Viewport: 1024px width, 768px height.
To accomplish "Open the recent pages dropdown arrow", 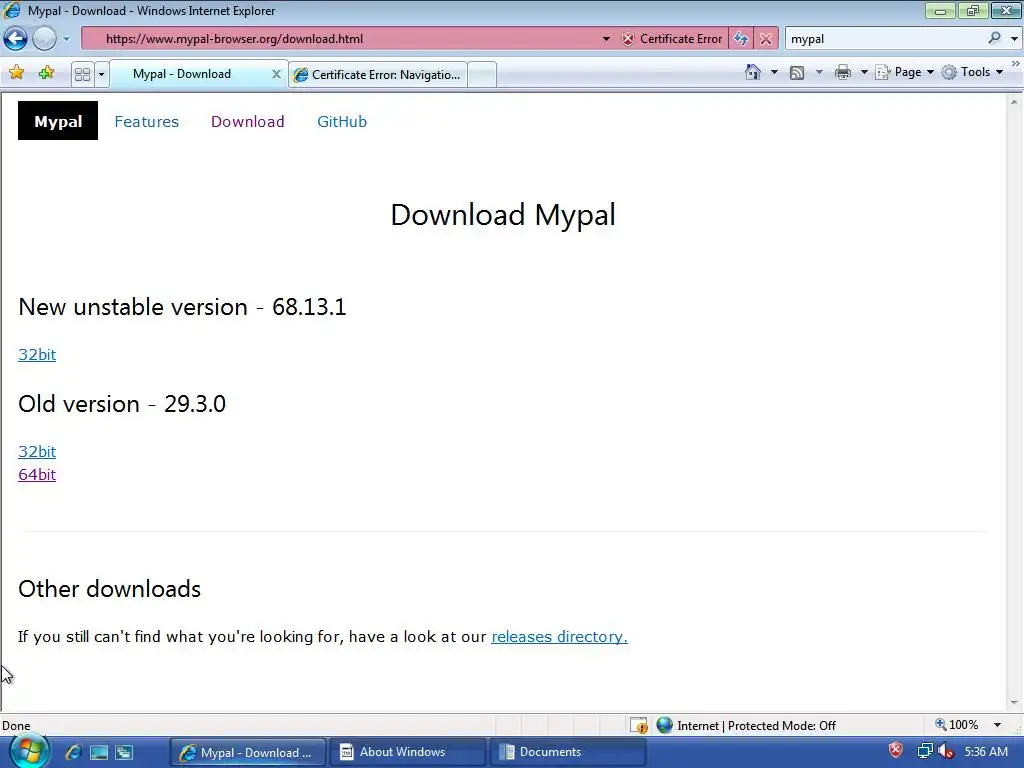I will [66, 39].
